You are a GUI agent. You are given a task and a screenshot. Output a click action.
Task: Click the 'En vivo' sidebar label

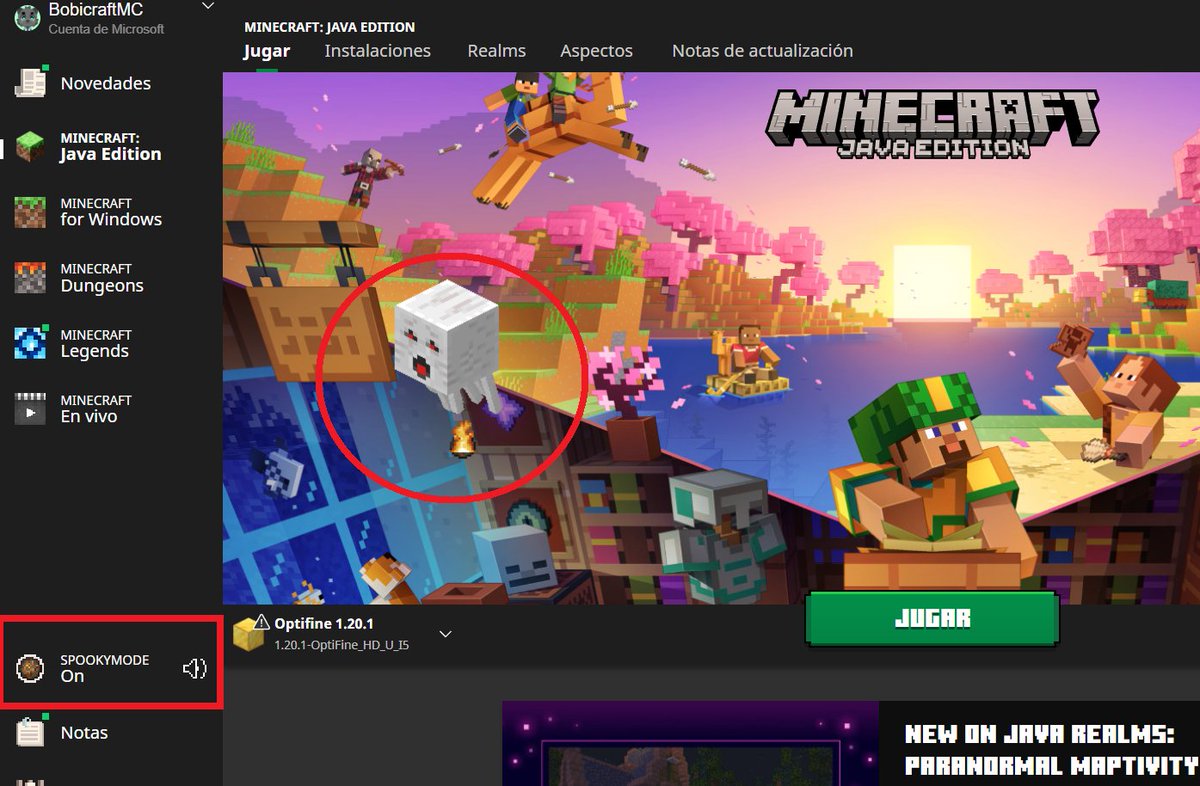click(89, 416)
